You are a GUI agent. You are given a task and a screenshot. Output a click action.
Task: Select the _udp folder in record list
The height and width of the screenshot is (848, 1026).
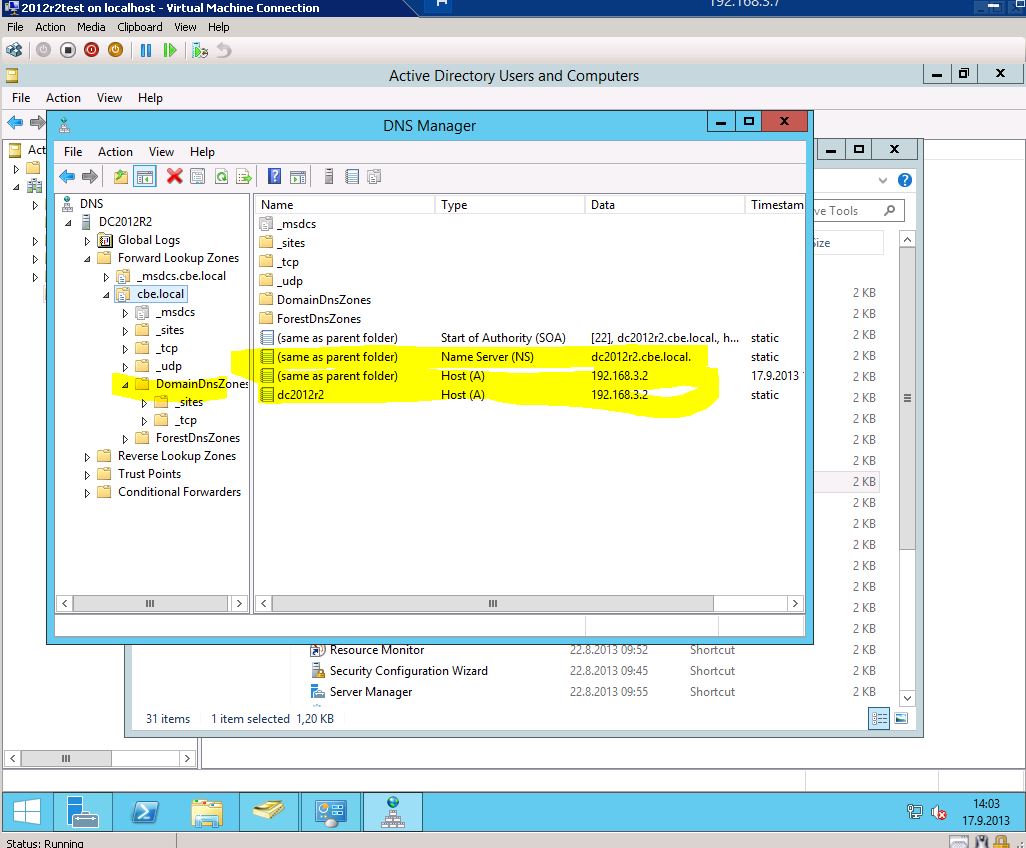click(x=289, y=281)
